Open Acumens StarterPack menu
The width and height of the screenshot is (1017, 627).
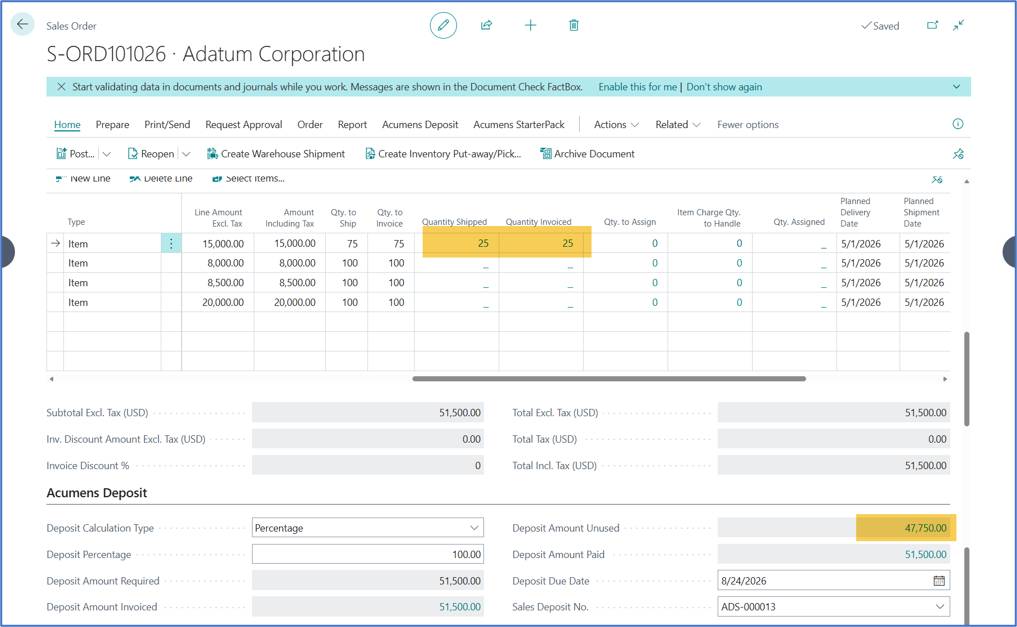pos(519,124)
